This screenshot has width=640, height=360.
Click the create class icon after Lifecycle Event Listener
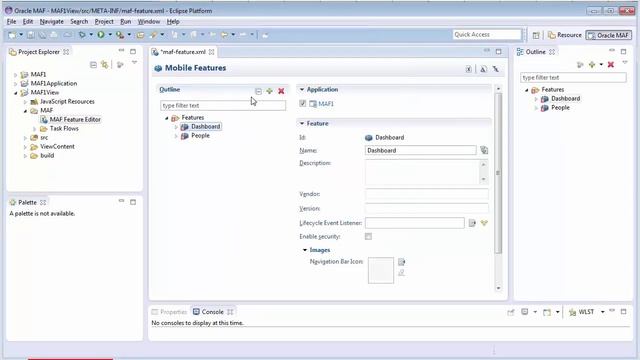484,223
